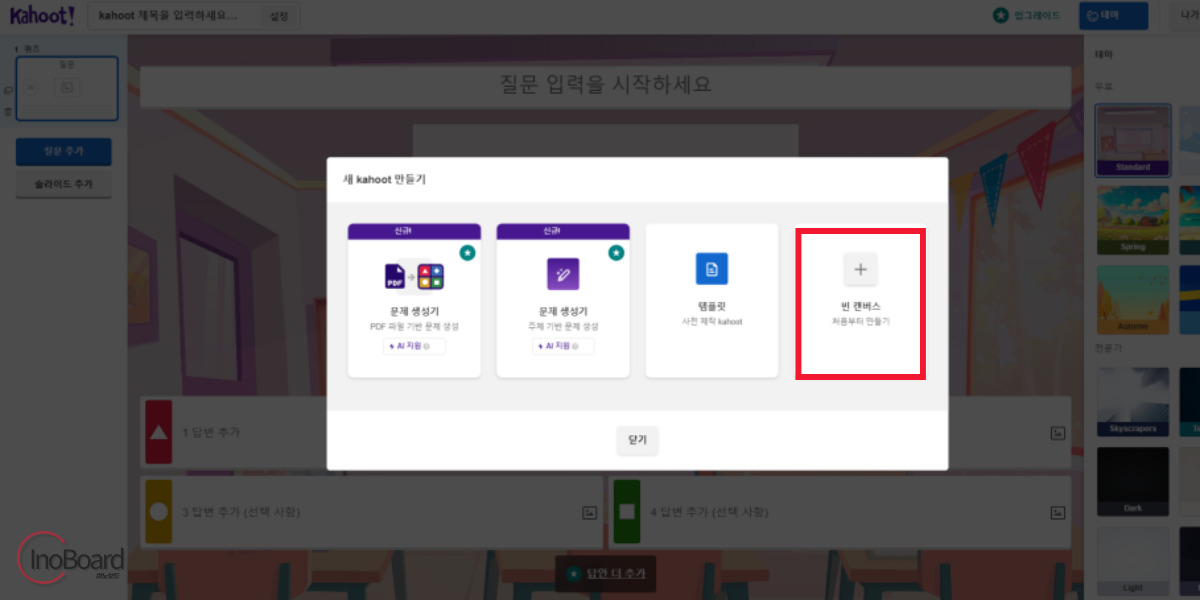This screenshot has width=1200, height=600.
Task: Select the Standard theme thumbnail
Action: click(1133, 139)
